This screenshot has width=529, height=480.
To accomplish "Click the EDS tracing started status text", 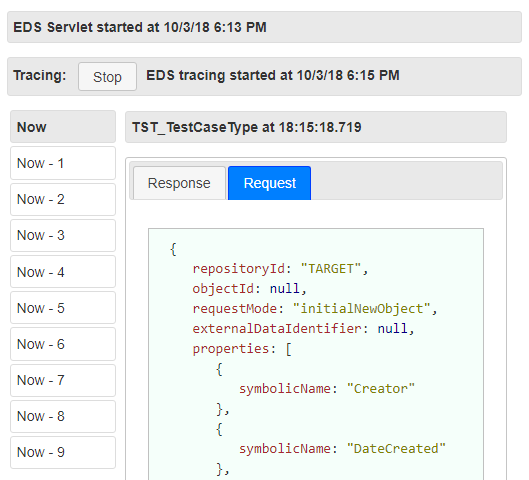I will pos(273,75).
